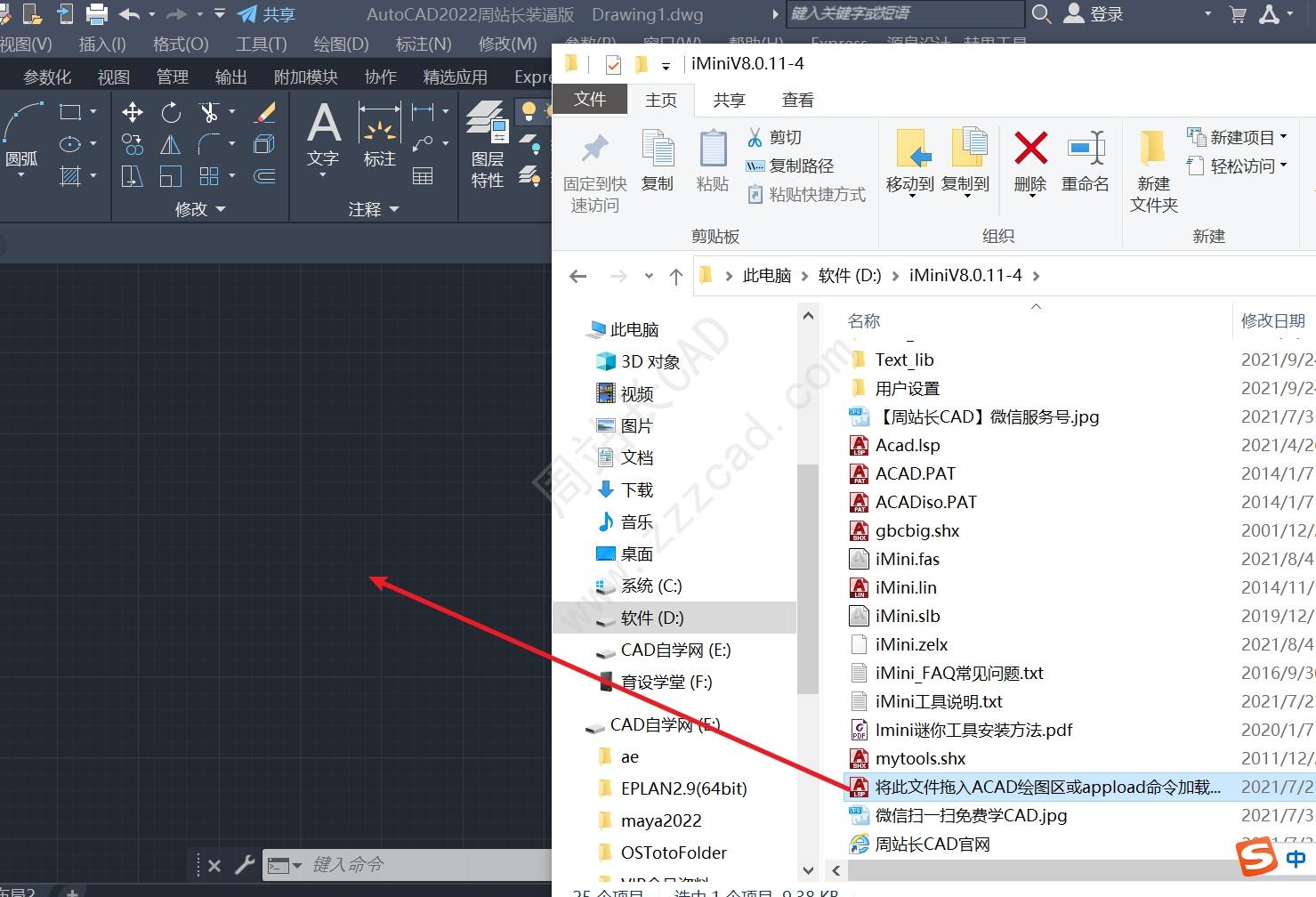Click the Plot printer icon in AutoCAD toolbar
The image size is (1316, 897).
click(97, 14)
